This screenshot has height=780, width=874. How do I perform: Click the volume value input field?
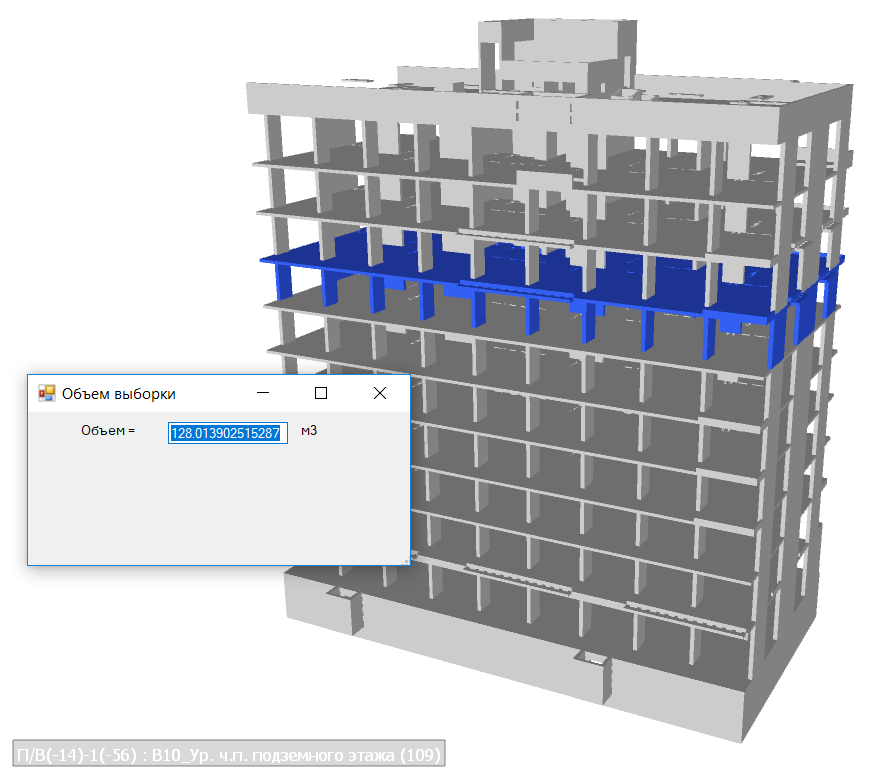coord(227,433)
